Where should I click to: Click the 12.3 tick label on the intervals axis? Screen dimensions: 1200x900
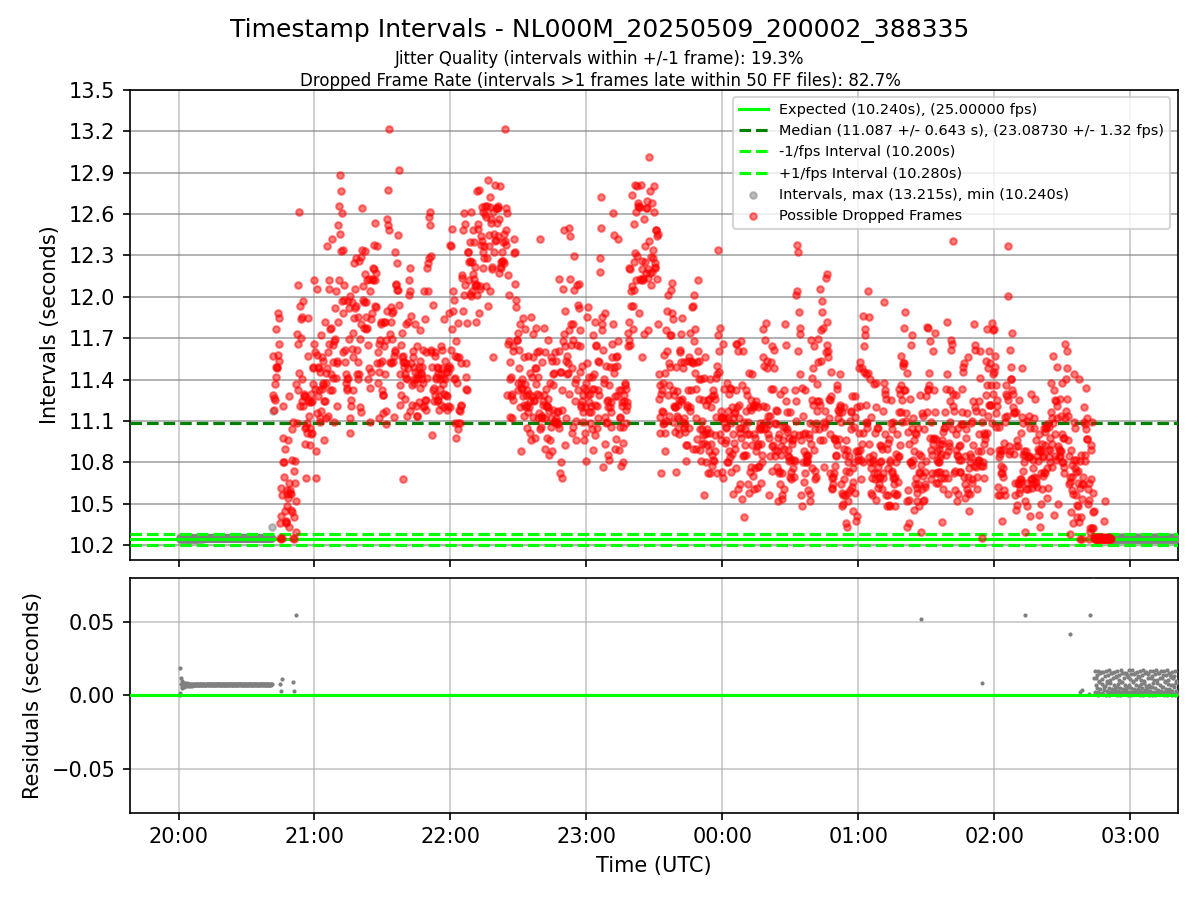pos(93,256)
